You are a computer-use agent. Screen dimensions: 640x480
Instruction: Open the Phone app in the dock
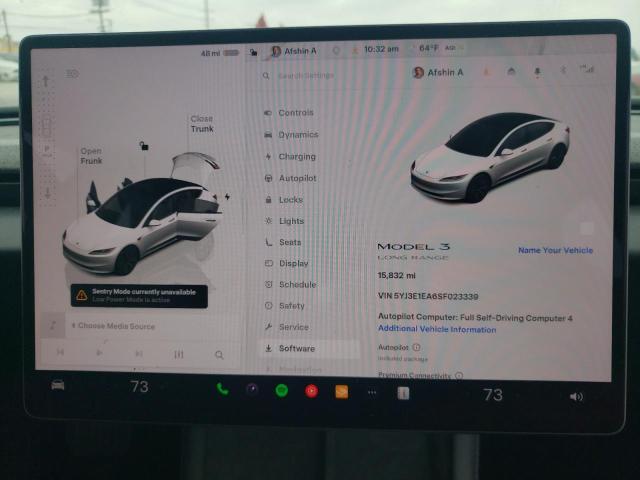tap(222, 389)
